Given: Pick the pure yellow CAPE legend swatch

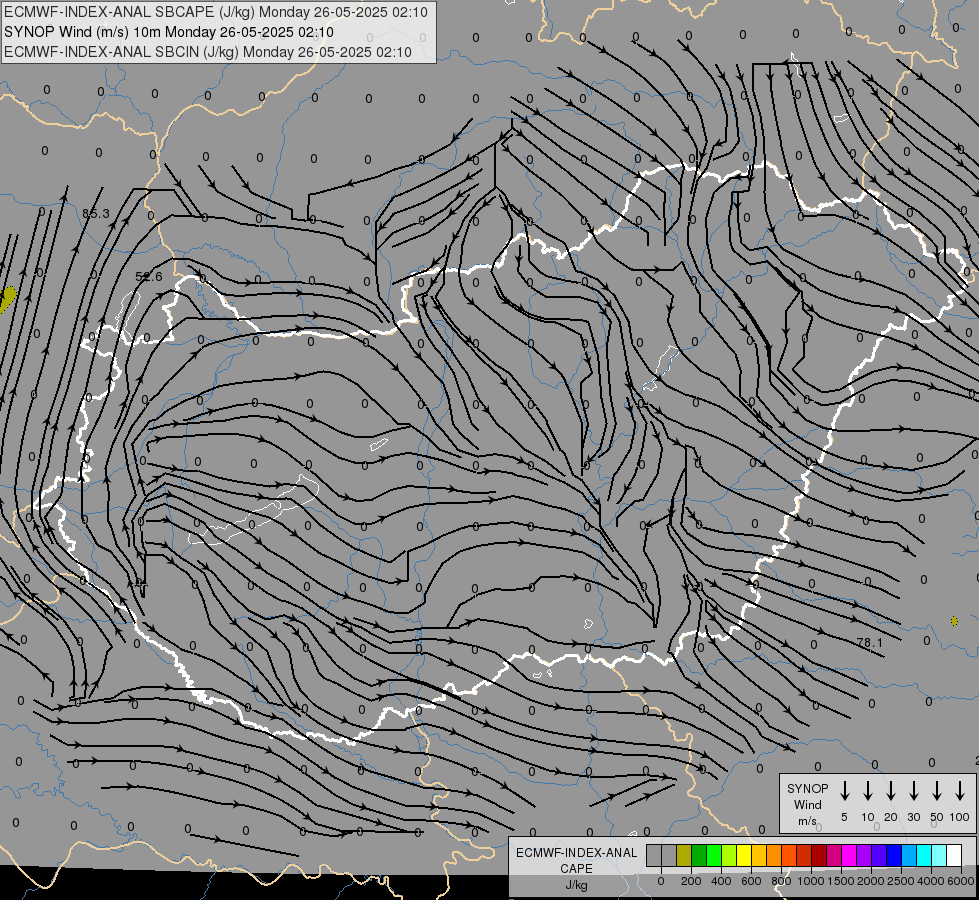Looking at the screenshot, I should pos(744,855).
